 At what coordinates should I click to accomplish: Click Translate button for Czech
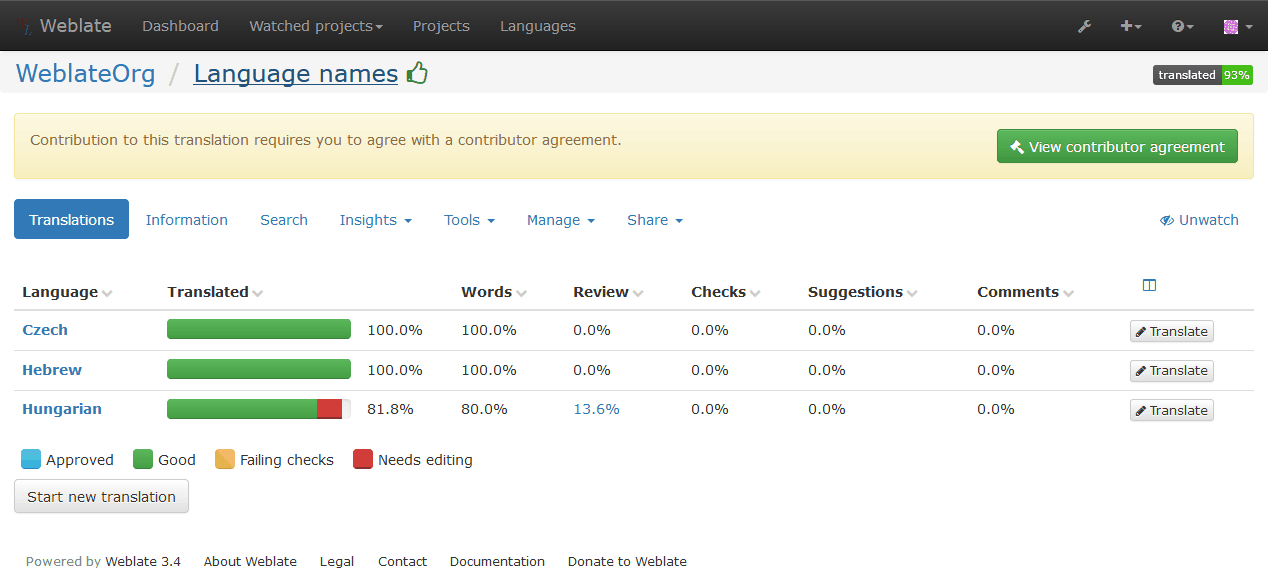click(x=1172, y=331)
